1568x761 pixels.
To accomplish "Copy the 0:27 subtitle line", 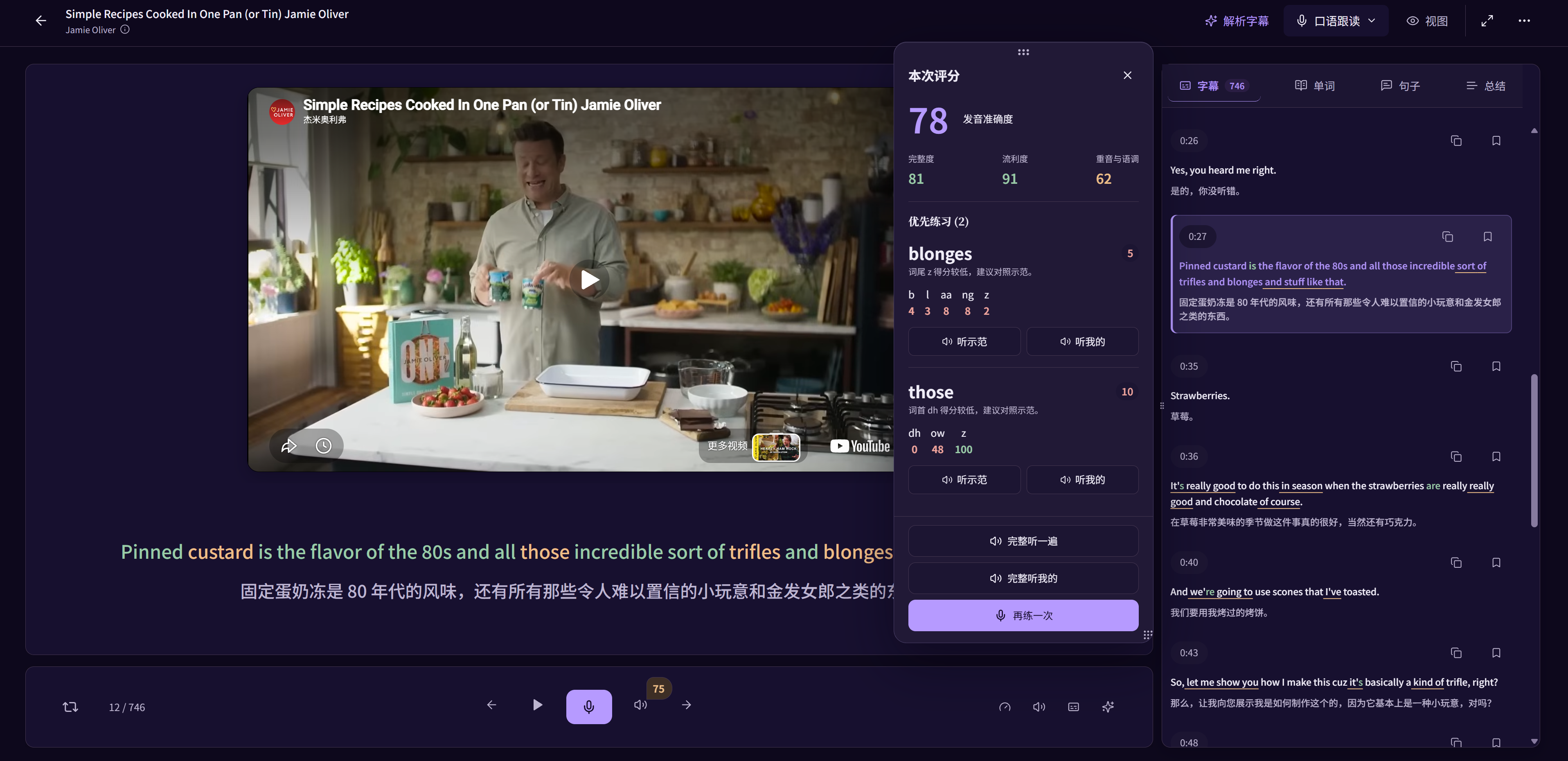I will (1447, 236).
